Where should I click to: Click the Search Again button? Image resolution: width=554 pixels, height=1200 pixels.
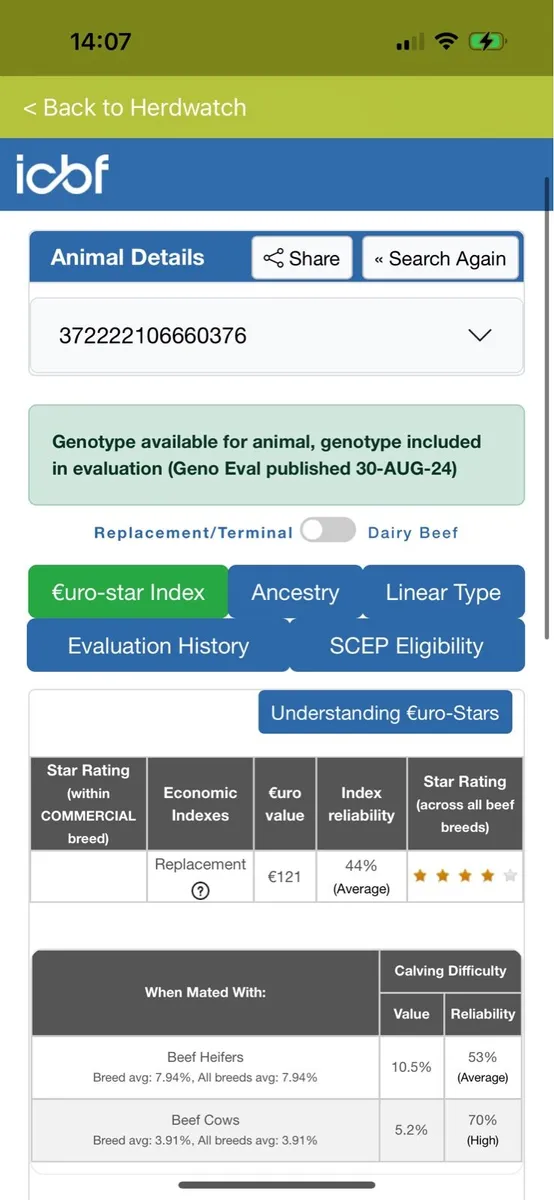point(441,259)
